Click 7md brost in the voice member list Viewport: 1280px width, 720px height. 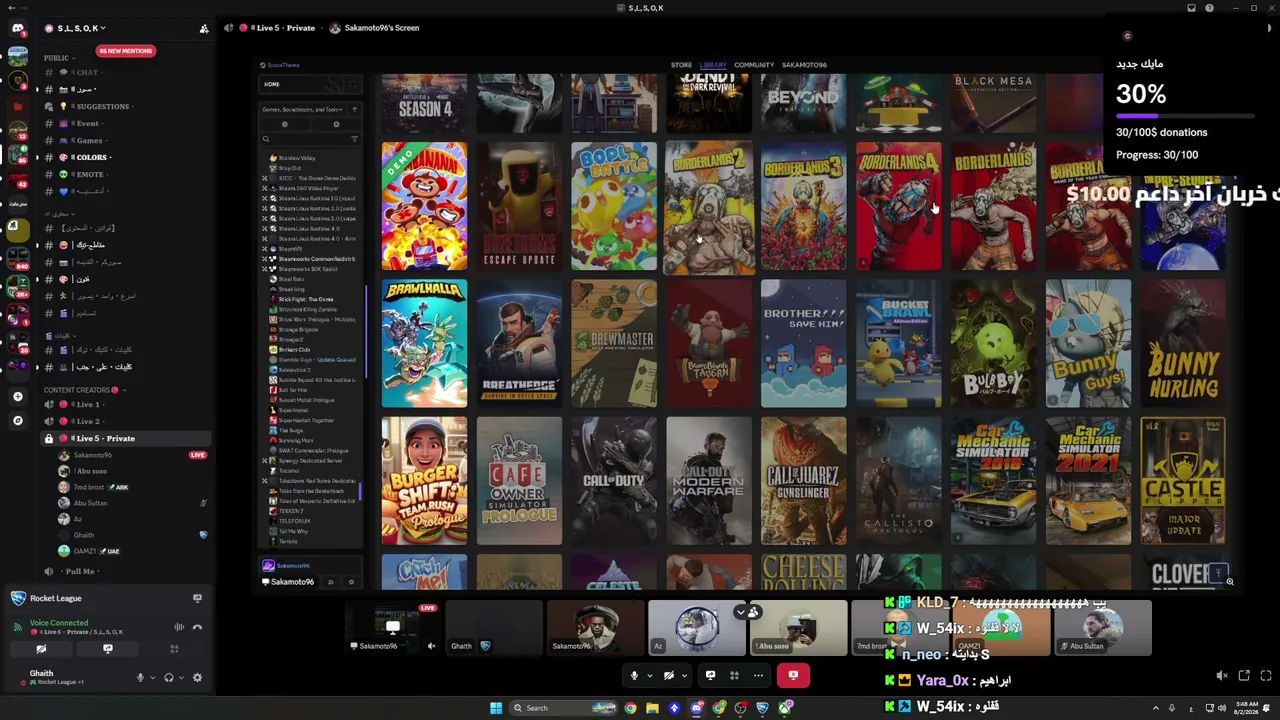coord(89,487)
